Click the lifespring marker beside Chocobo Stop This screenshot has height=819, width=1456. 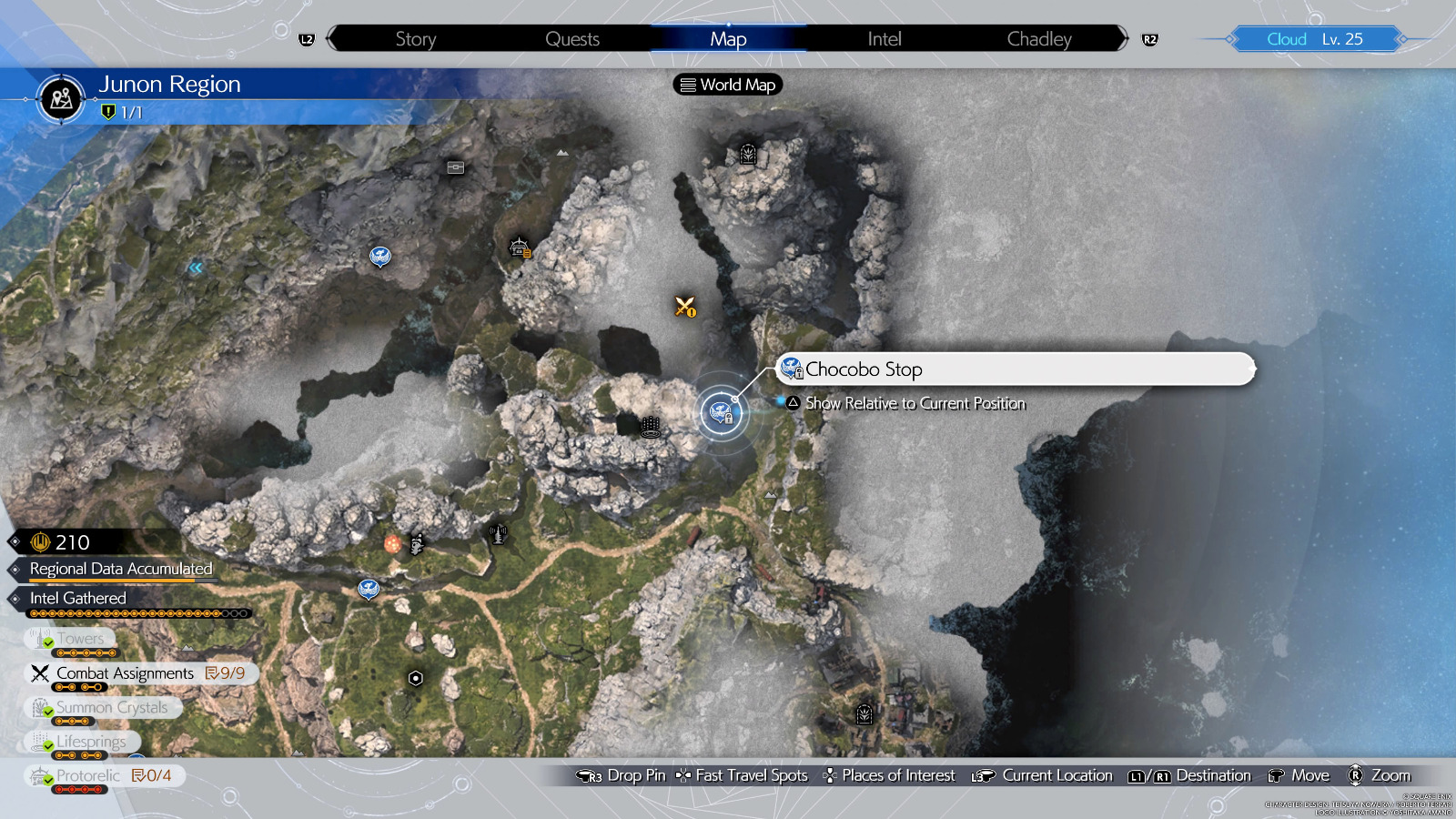tap(651, 426)
